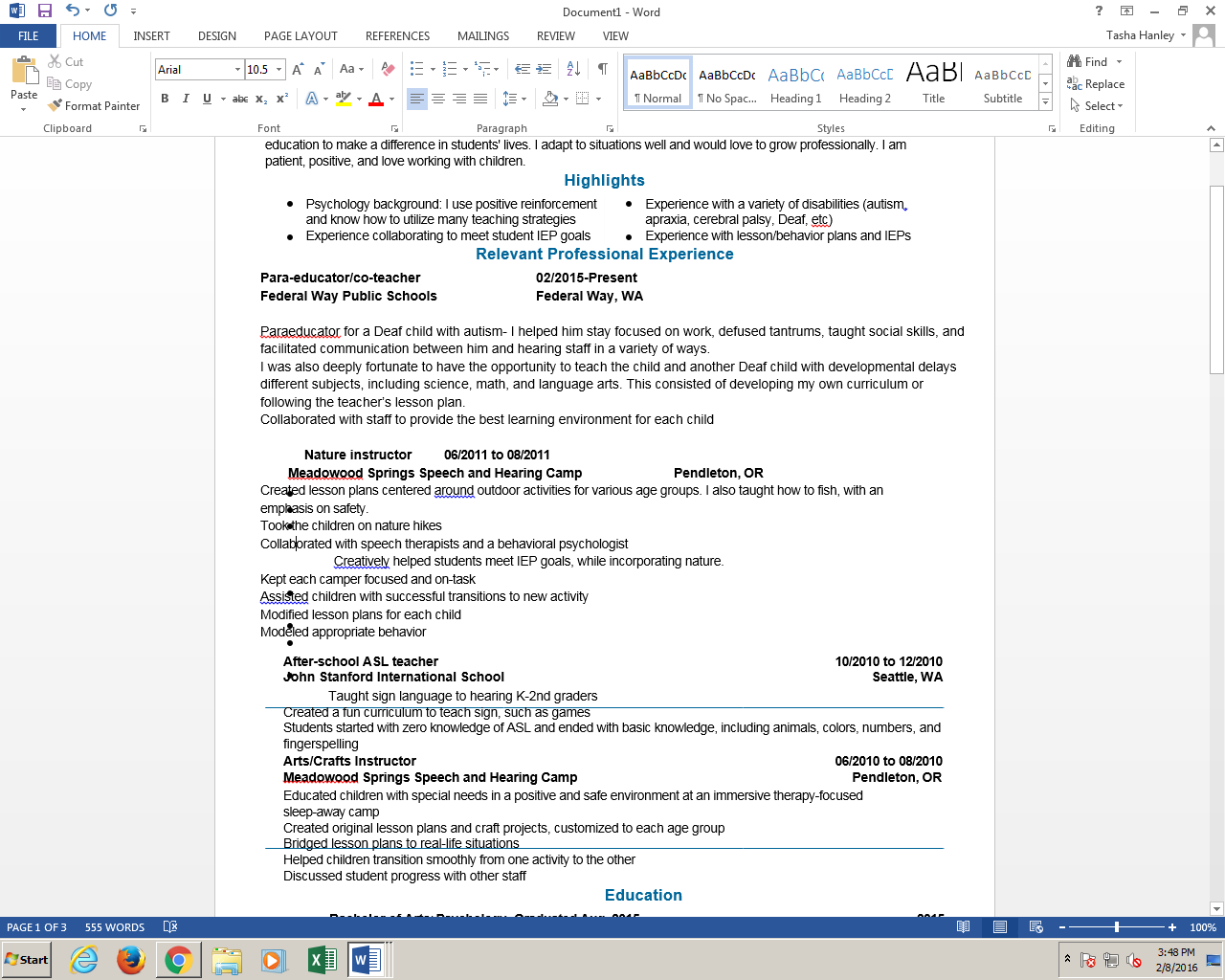Switch to Web Layout view
Image resolution: width=1225 pixels, height=980 pixels.
tap(1036, 926)
